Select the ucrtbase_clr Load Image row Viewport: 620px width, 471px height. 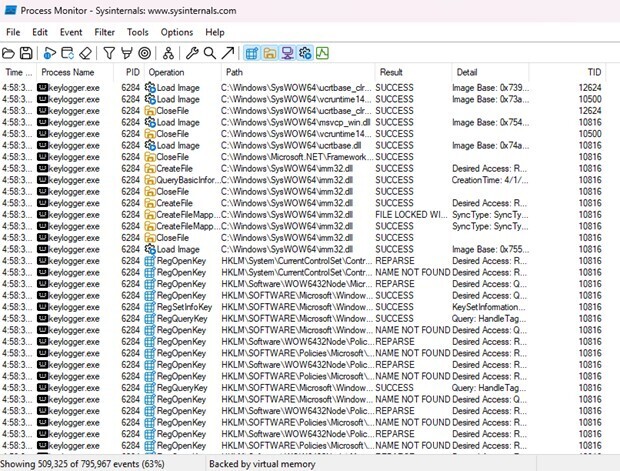(302, 88)
